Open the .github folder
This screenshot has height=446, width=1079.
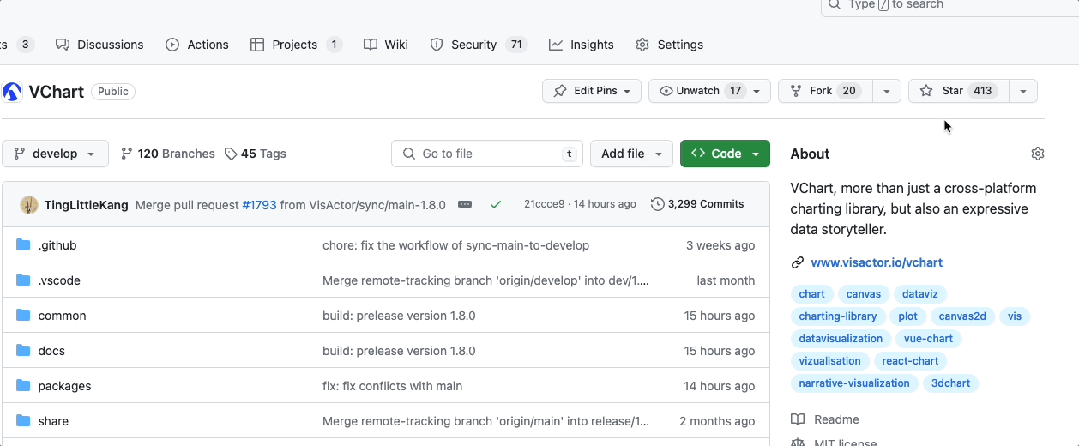57,246
